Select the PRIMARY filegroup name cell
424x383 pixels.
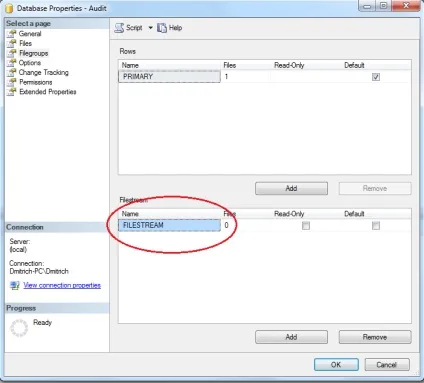point(169,76)
